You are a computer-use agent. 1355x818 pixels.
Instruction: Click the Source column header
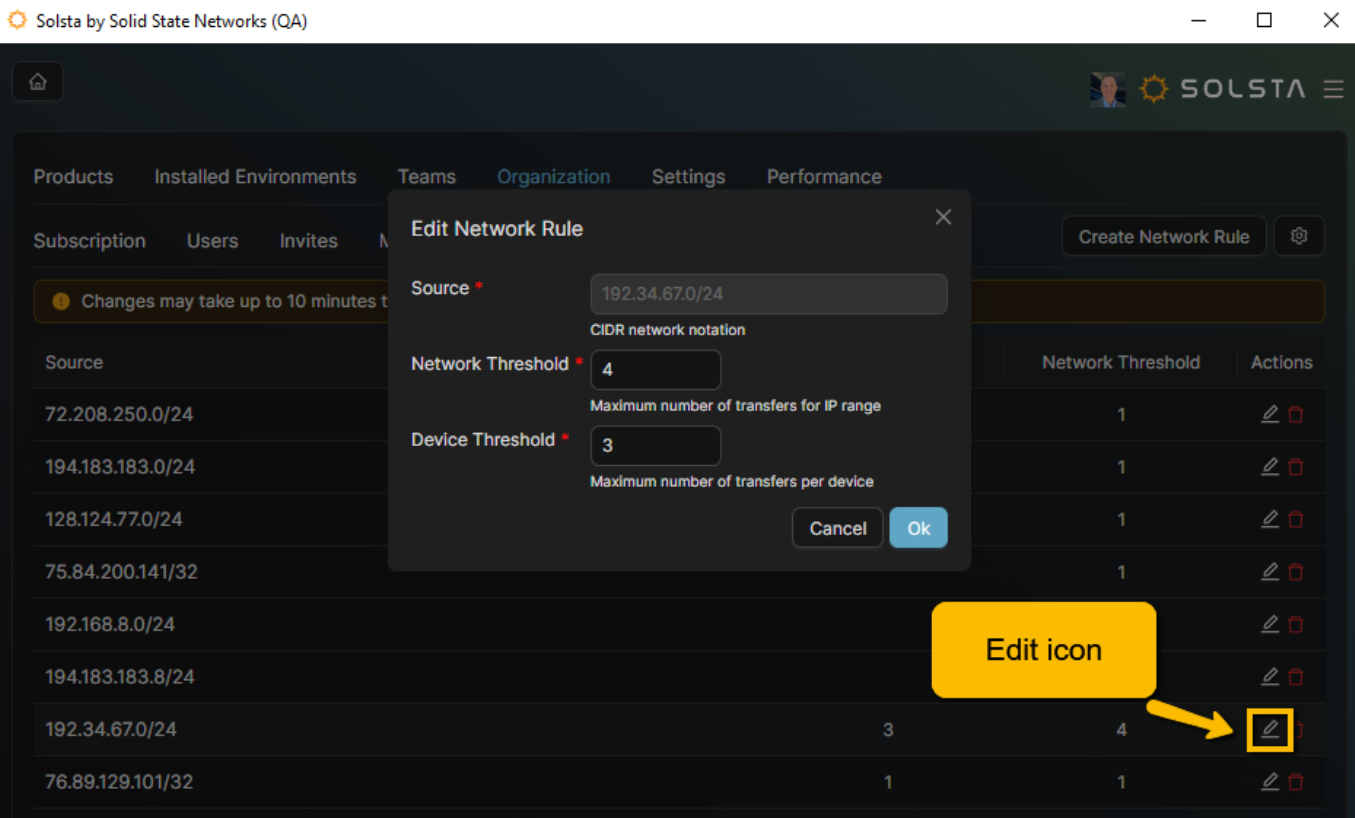pos(74,362)
